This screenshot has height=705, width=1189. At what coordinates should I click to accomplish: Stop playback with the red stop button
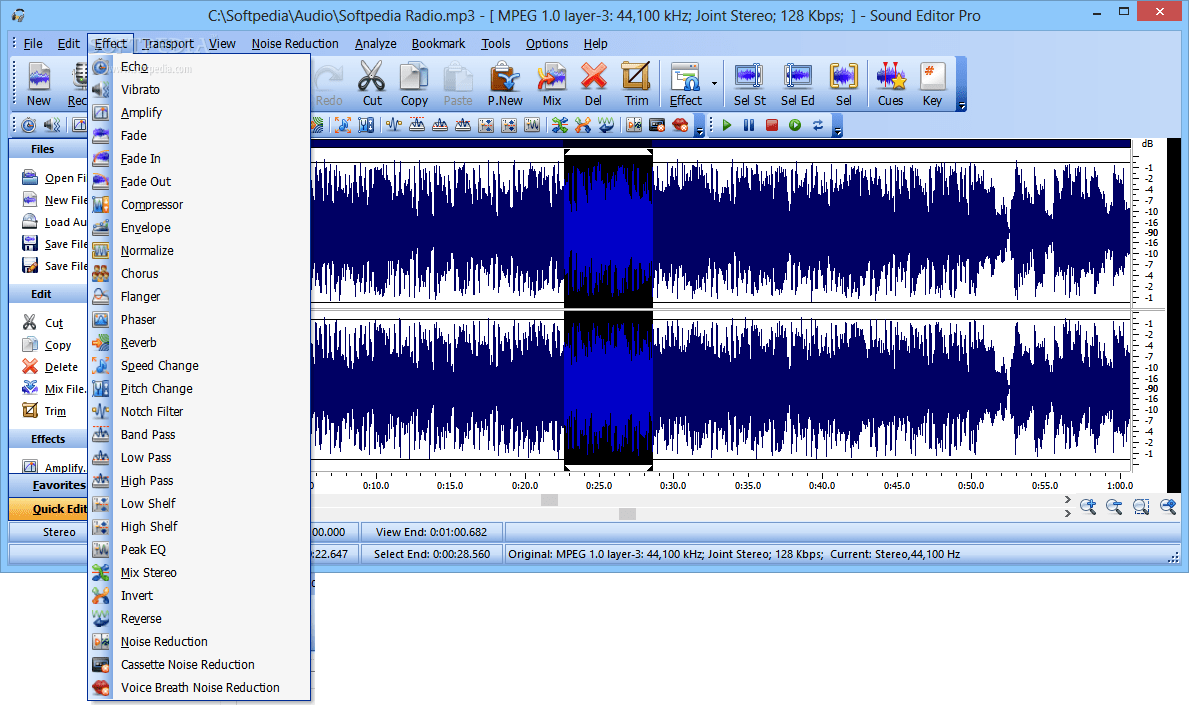pyautogui.click(x=772, y=125)
